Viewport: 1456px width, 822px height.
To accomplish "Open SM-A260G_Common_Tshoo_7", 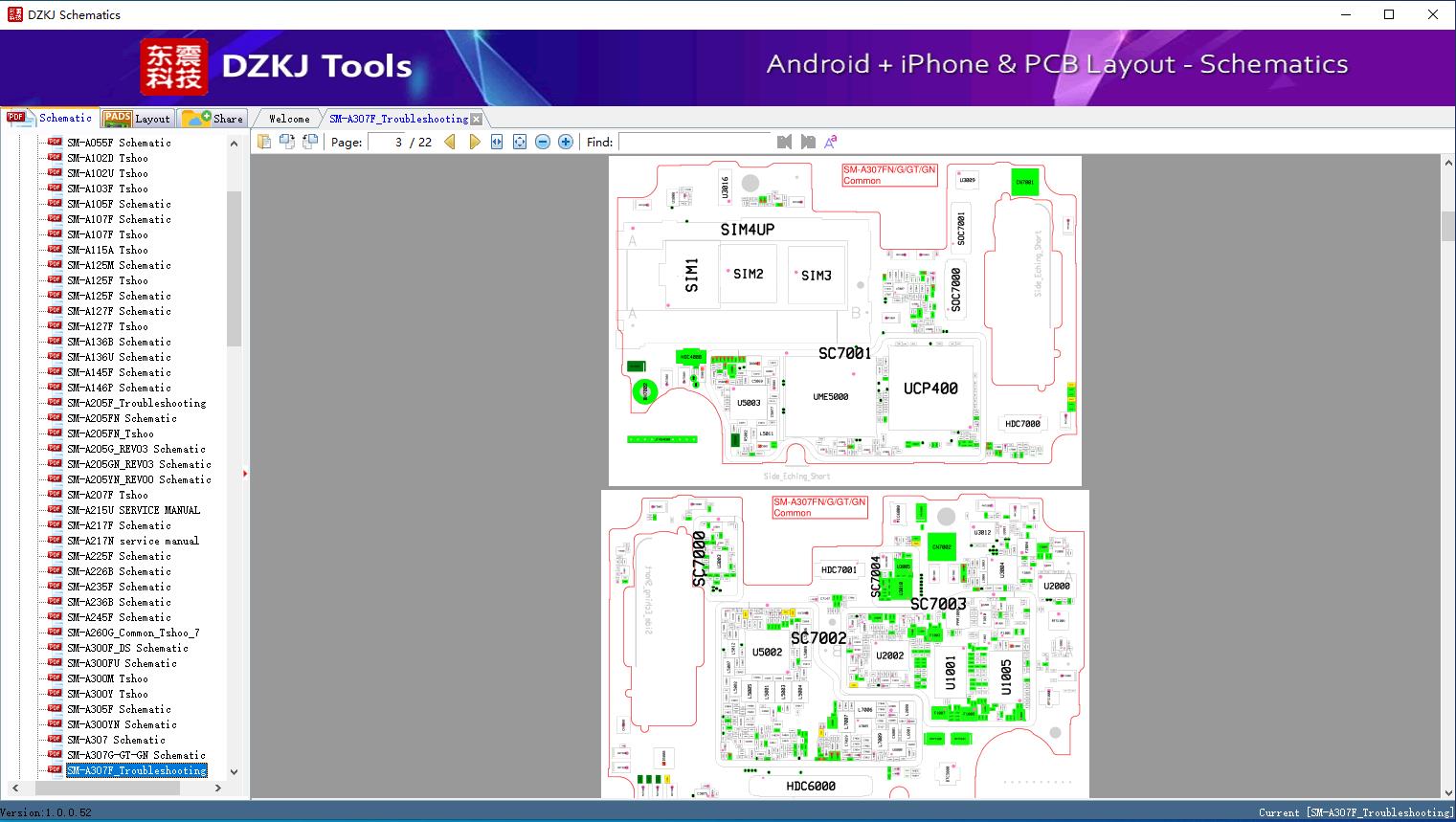I will click(x=133, y=633).
